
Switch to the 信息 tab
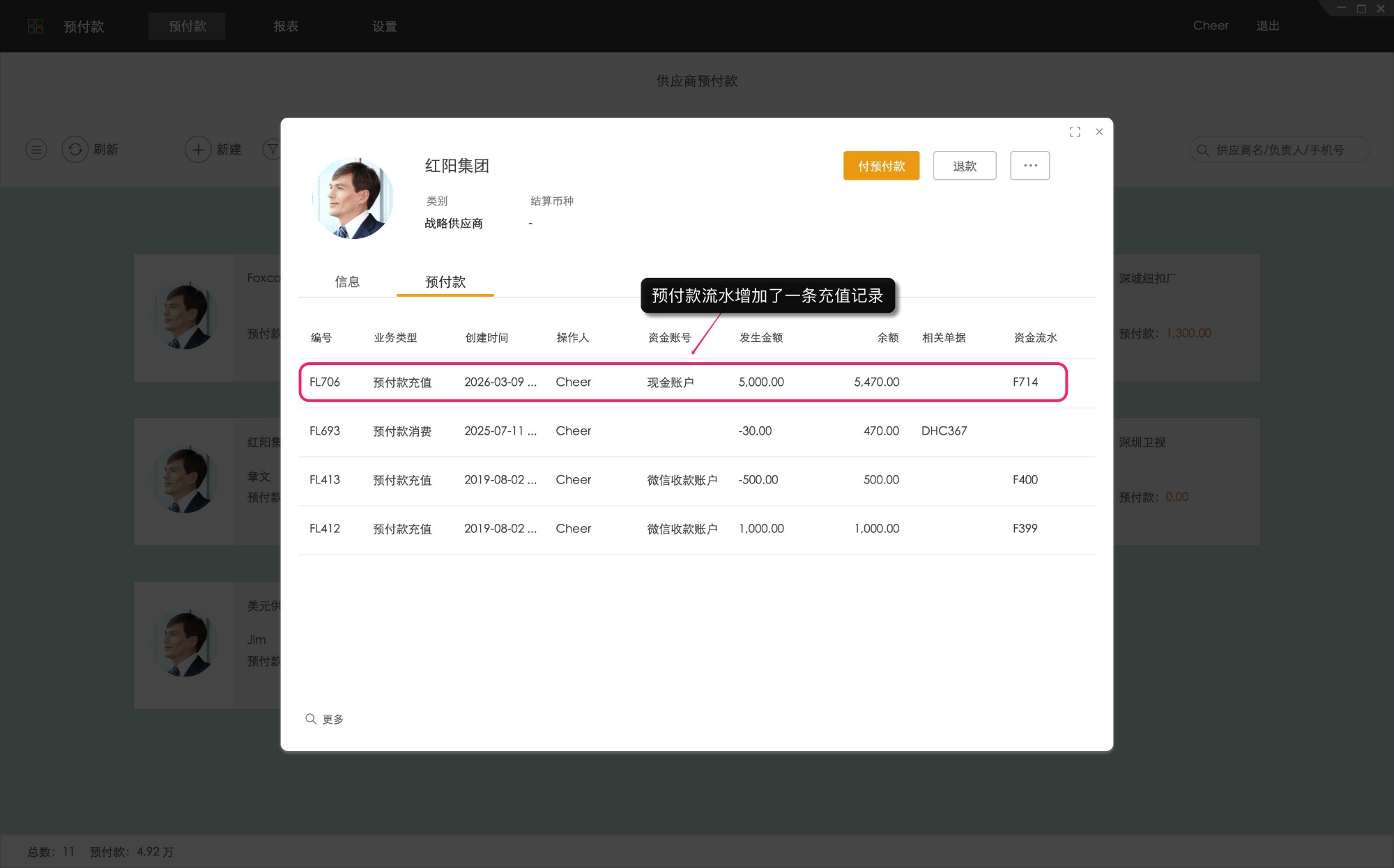348,281
